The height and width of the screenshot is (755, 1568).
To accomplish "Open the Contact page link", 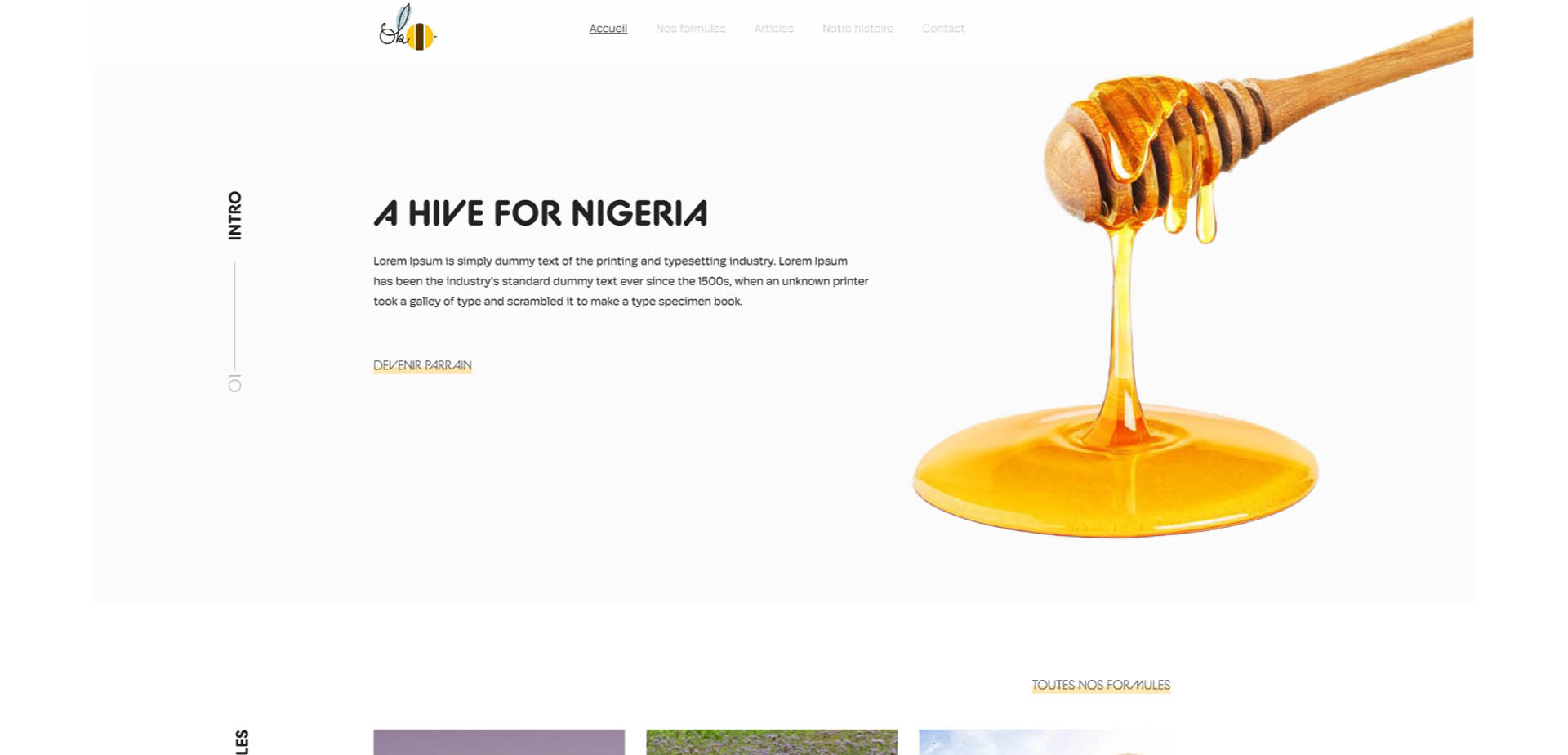I will coord(943,29).
